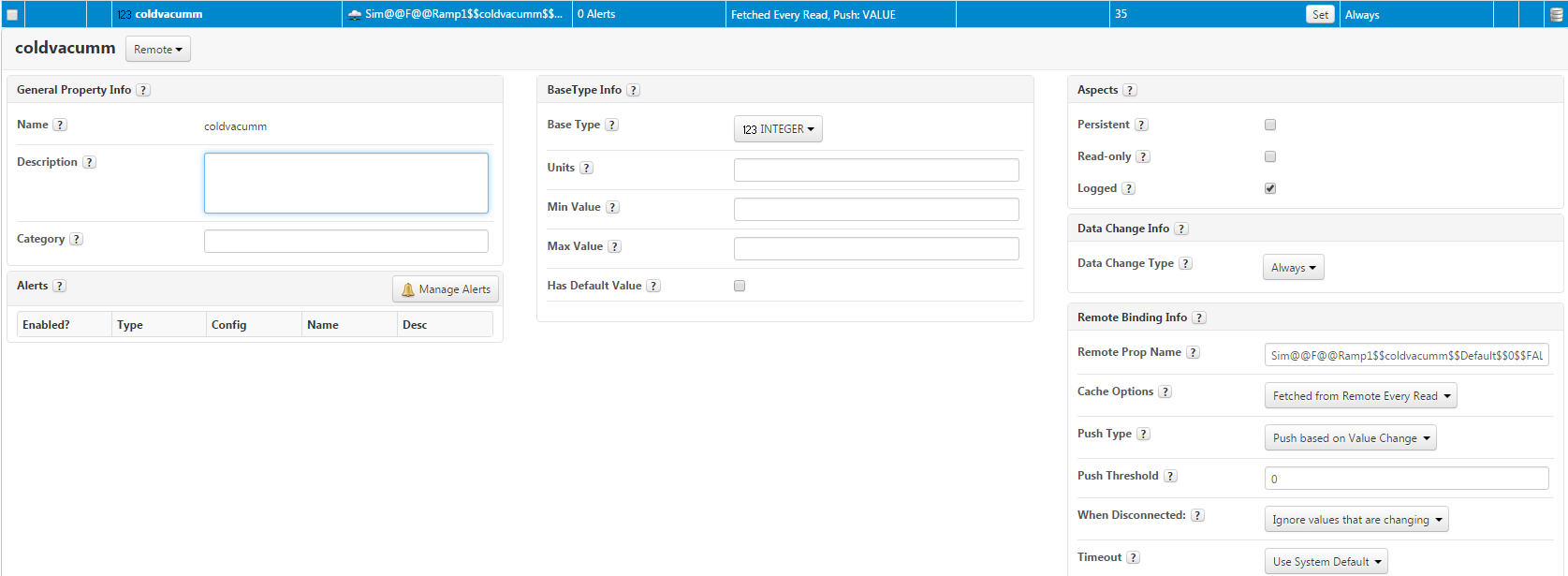
Task: Show help for Data Change Type
Action: coord(1186,263)
